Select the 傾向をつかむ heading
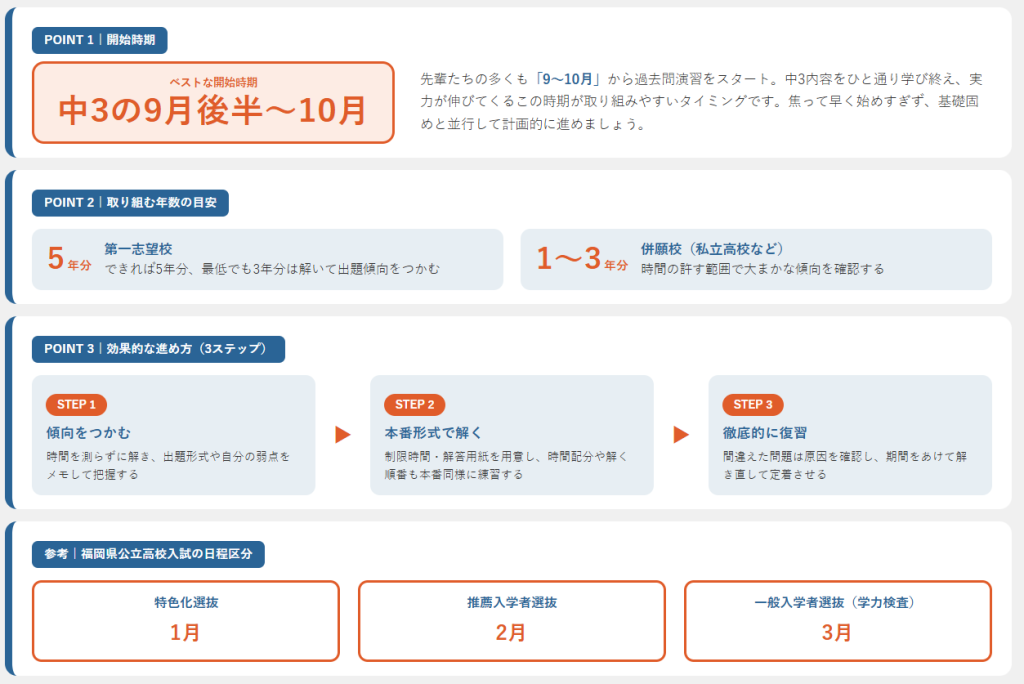1024x684 pixels. (x=88, y=432)
